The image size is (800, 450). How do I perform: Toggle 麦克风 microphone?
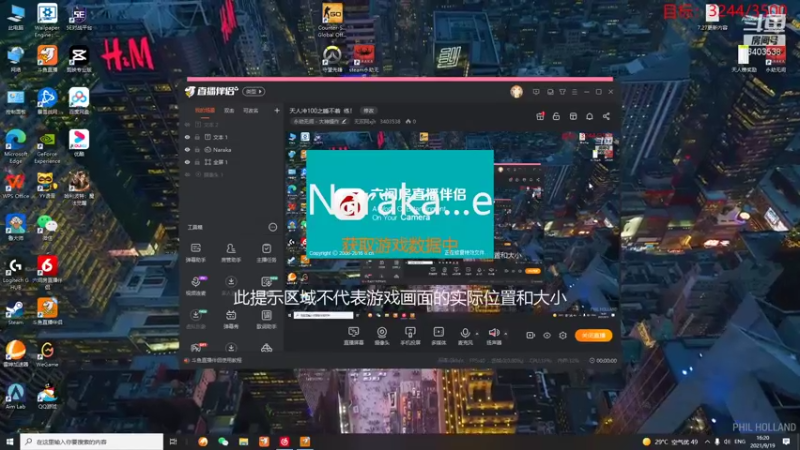pos(465,336)
